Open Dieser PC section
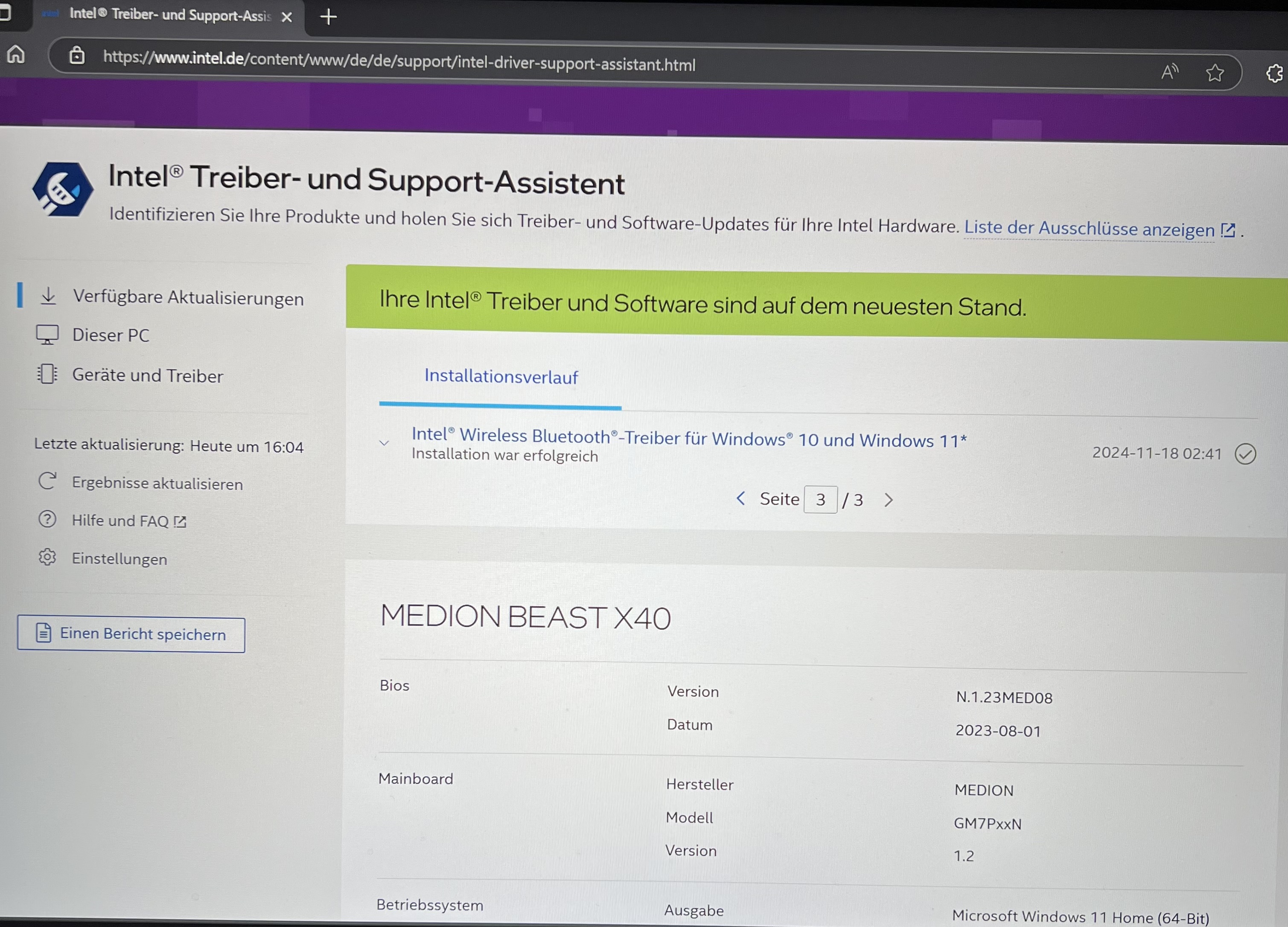Screen dimensions: 1288x927 coord(111,335)
